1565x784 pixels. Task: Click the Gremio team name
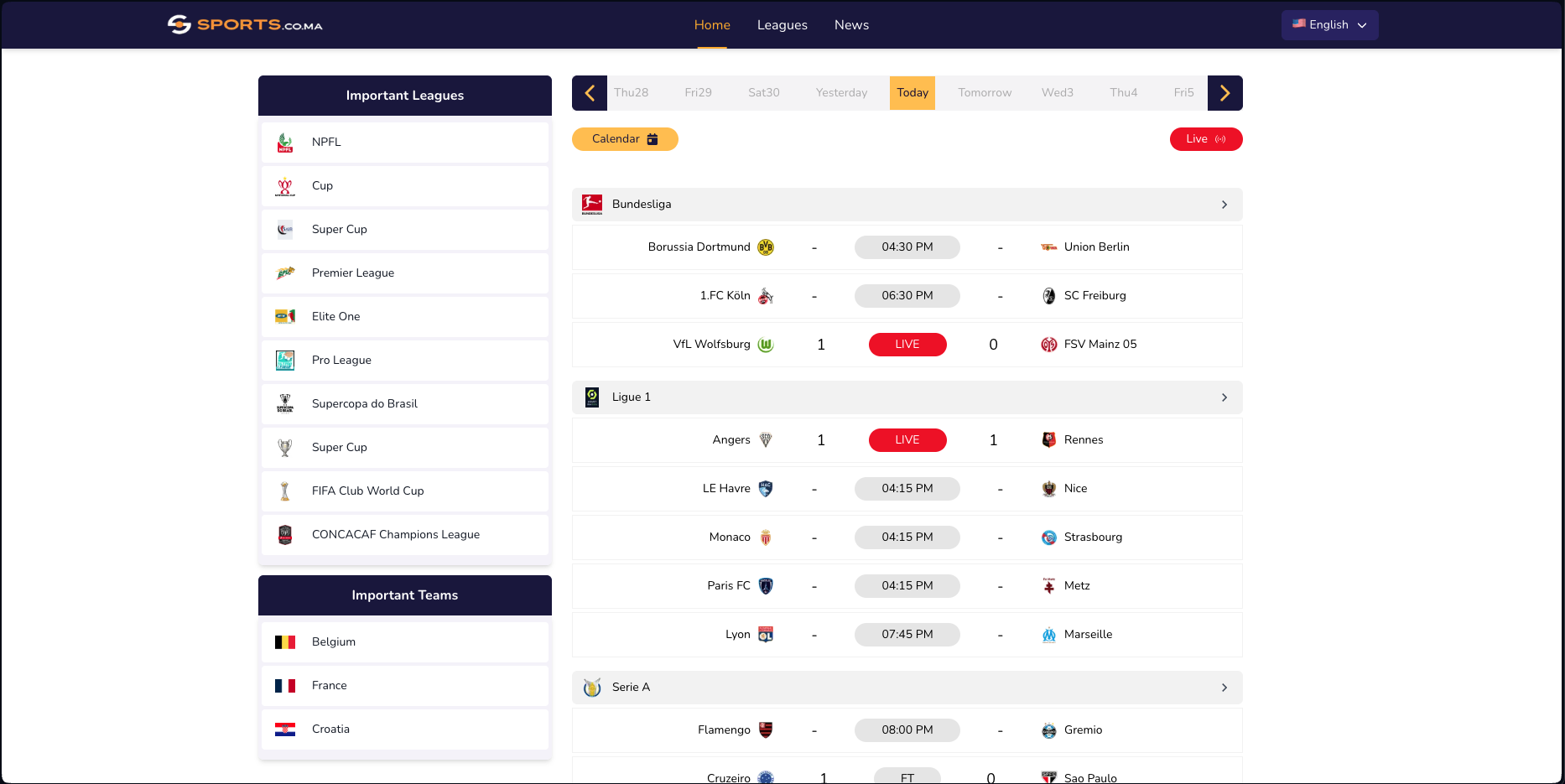point(1083,730)
